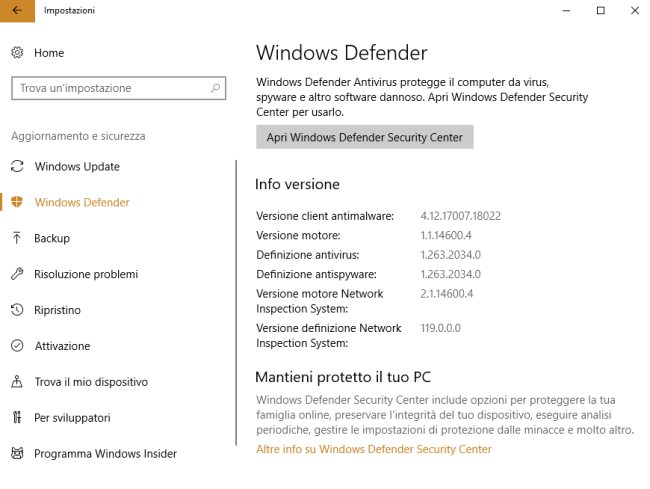Open Programma Windows Insider section
This screenshot has width=650, height=489.
[105, 453]
